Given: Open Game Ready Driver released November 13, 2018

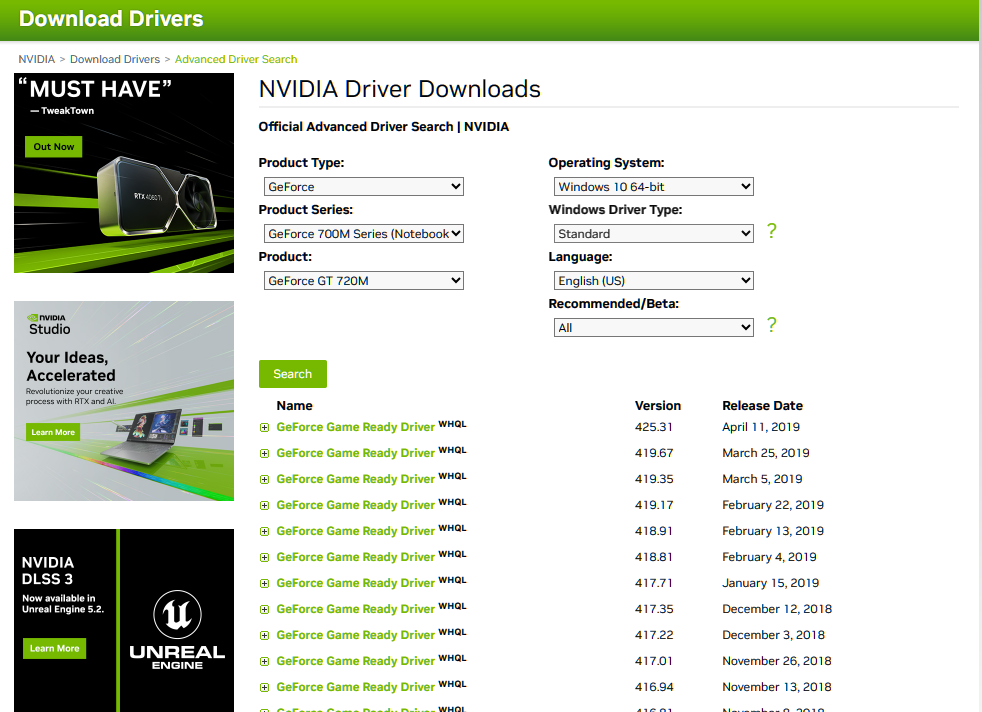Looking at the screenshot, I should coord(356,687).
